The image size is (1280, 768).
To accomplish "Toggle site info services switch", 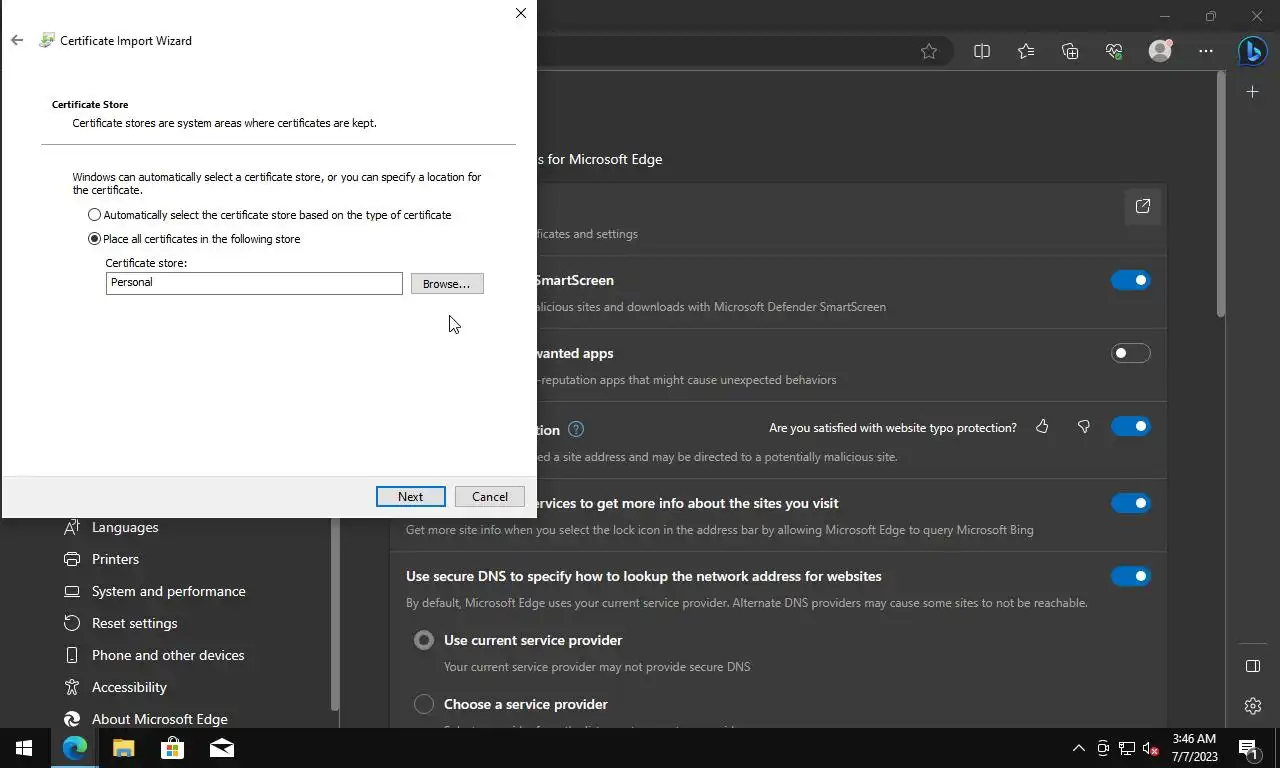I will click(x=1131, y=504).
